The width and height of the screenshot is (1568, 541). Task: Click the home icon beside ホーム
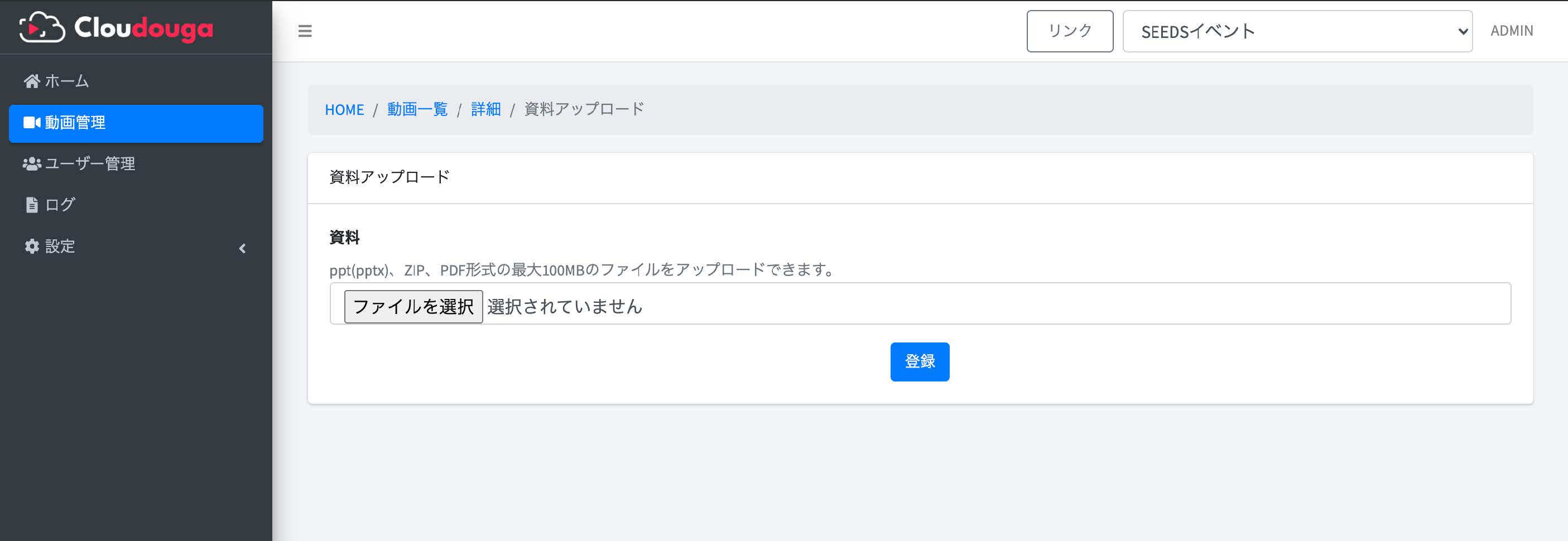32,81
